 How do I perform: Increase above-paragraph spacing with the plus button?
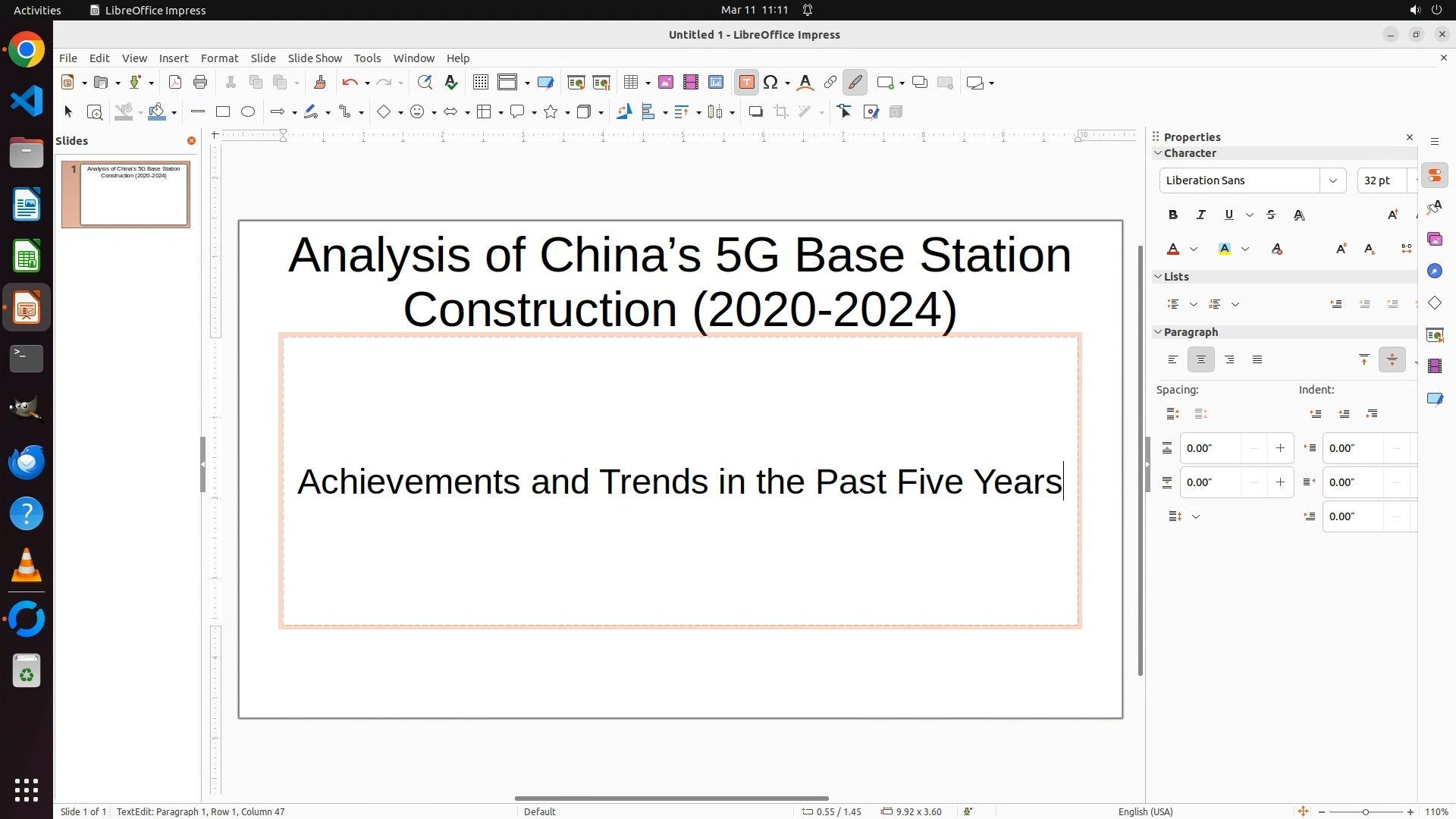(x=1281, y=448)
